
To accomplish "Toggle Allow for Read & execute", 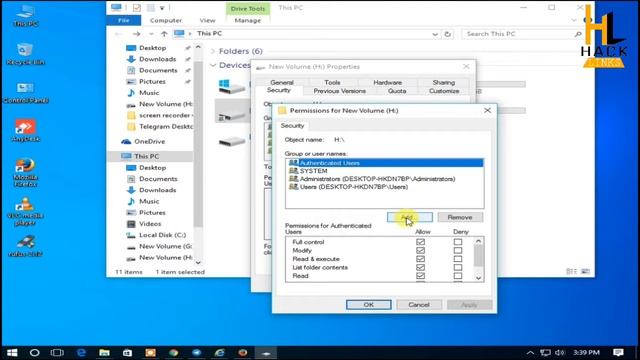I will point(420,259).
